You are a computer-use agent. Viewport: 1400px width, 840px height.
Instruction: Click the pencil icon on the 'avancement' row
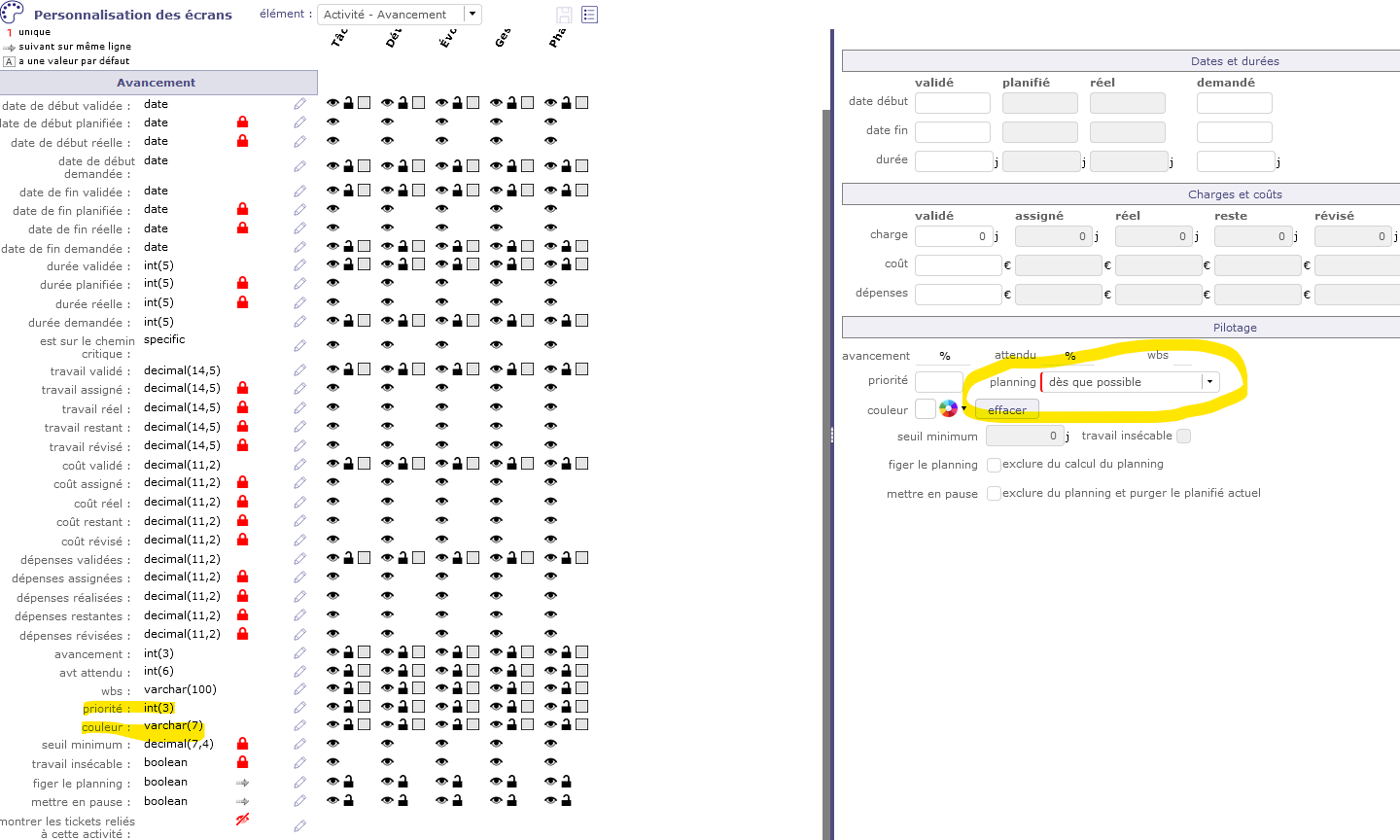[x=299, y=653]
